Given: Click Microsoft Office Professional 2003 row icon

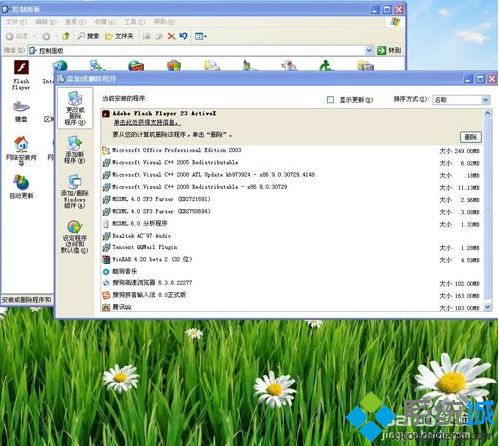Looking at the screenshot, I should (x=106, y=150).
